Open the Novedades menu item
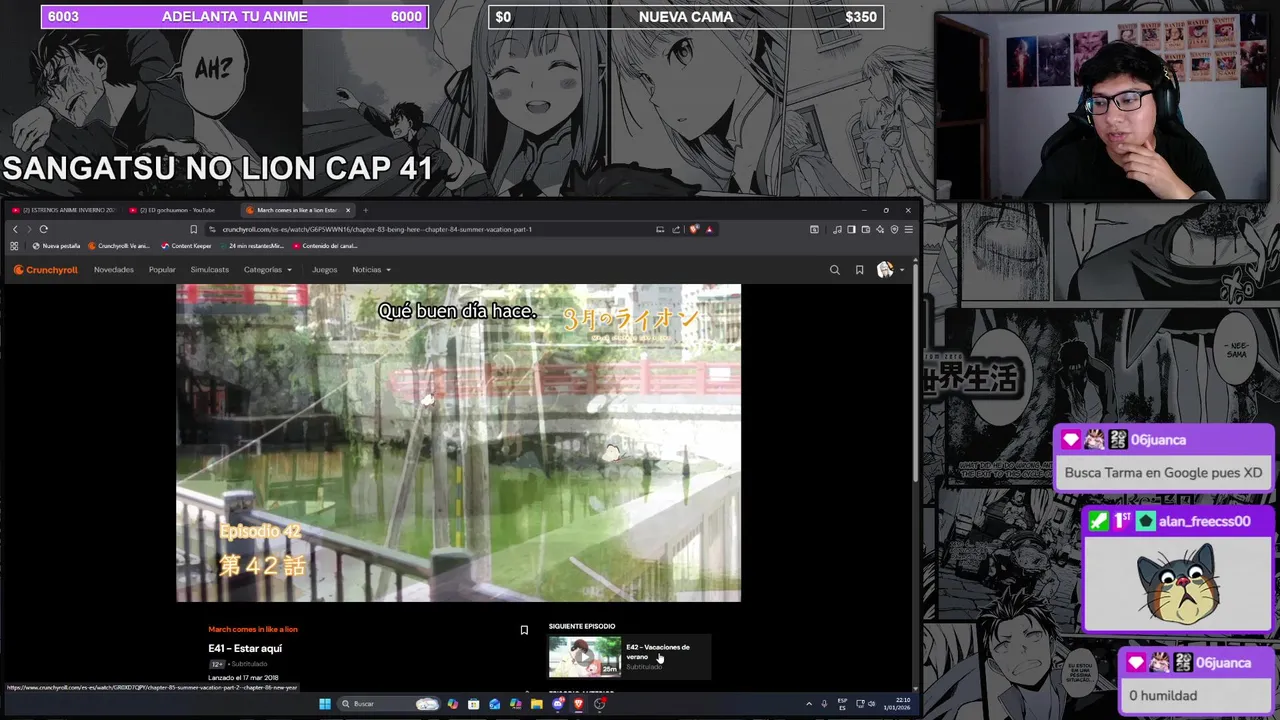The width and height of the screenshot is (1280, 720). tap(114, 270)
